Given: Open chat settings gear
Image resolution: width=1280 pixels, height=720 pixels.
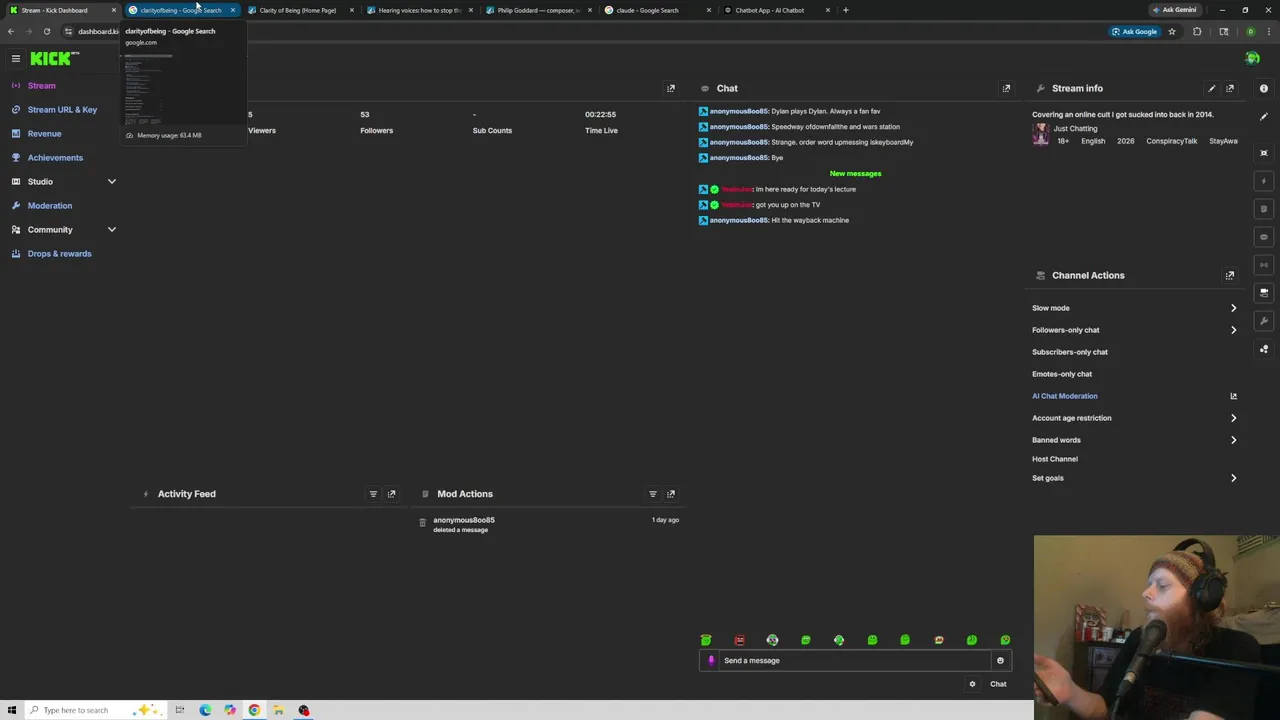Looking at the screenshot, I should point(972,684).
